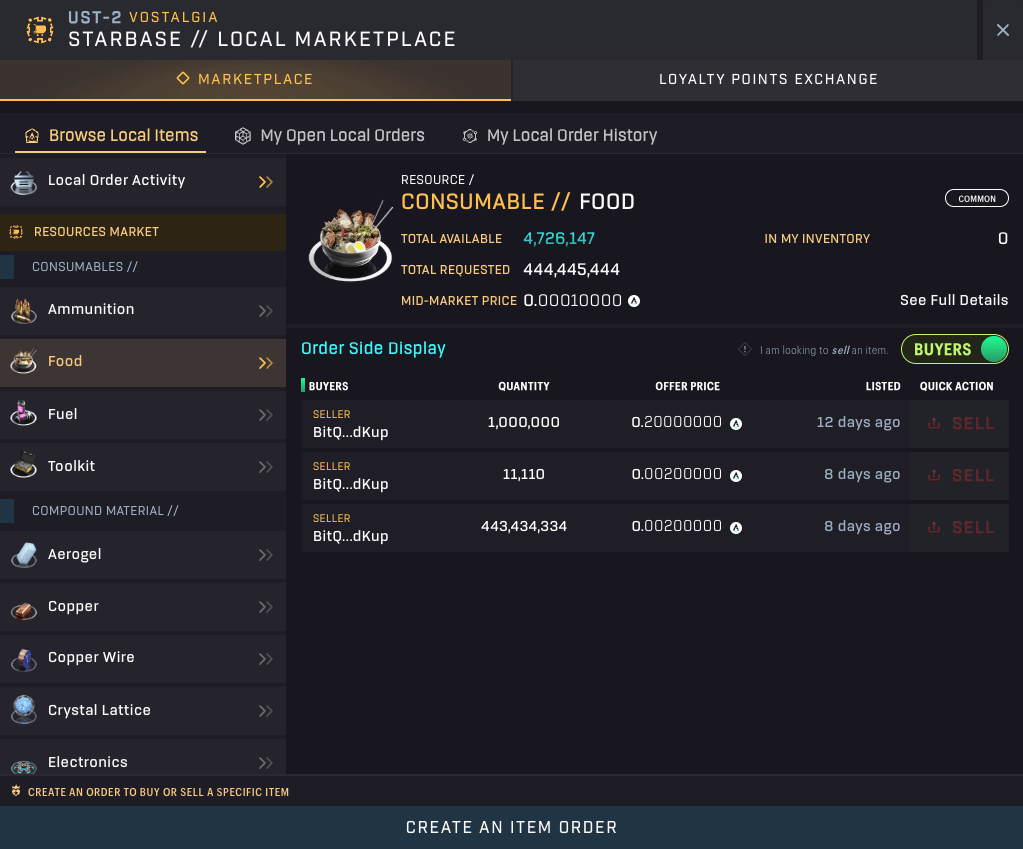This screenshot has width=1023, height=849.
Task: Click the Browse Local Items house icon
Action: pos(32,136)
